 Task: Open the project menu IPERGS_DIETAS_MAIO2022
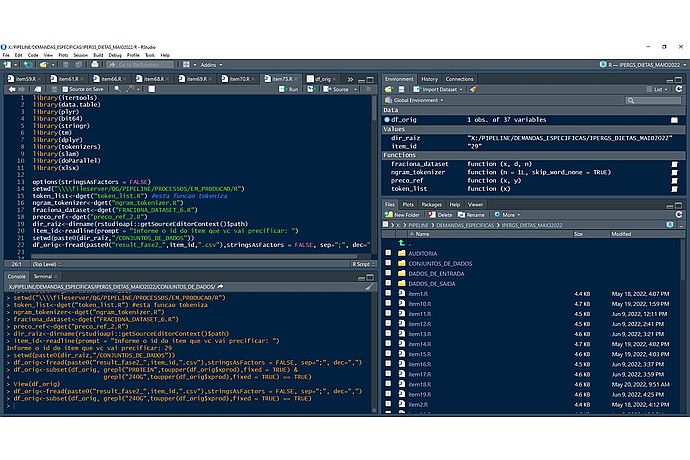coord(643,65)
